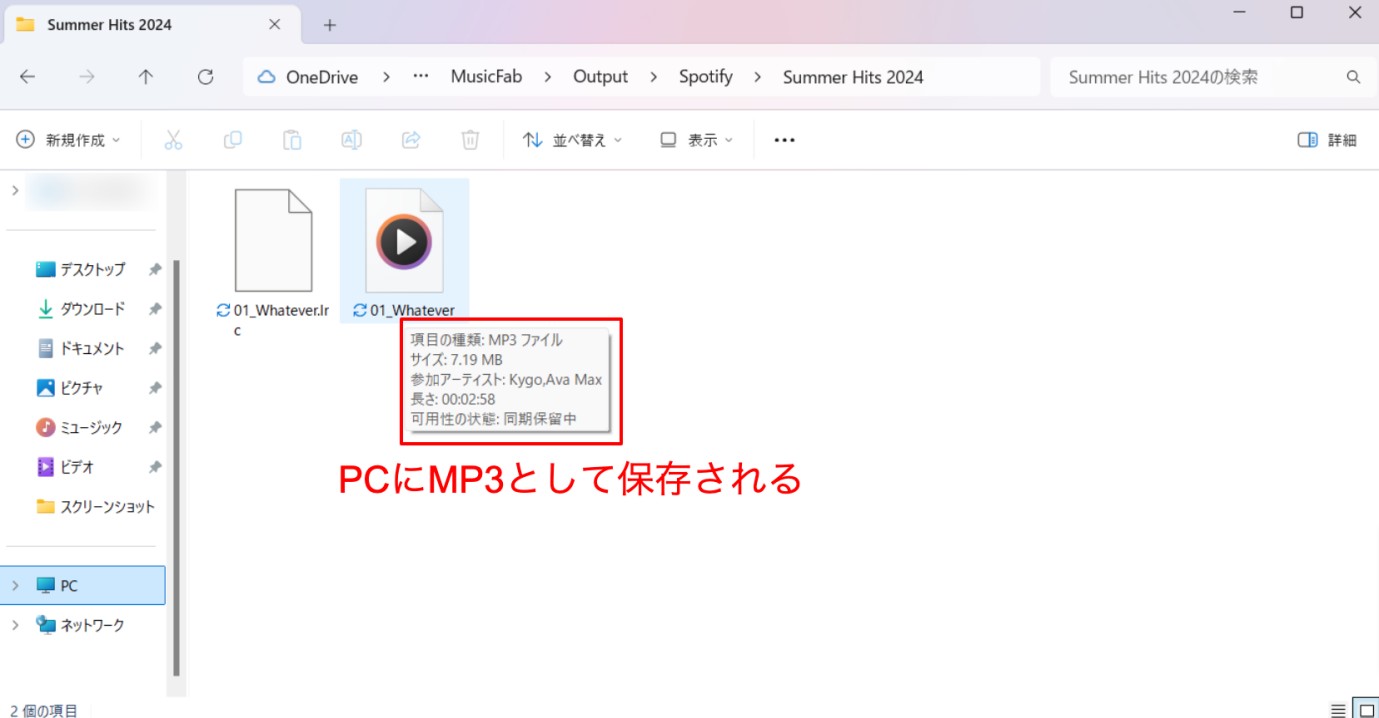Image resolution: width=1379 pixels, height=718 pixels.
Task: Unpin ドキュメント using its pin icon
Action: pyautogui.click(x=155, y=348)
